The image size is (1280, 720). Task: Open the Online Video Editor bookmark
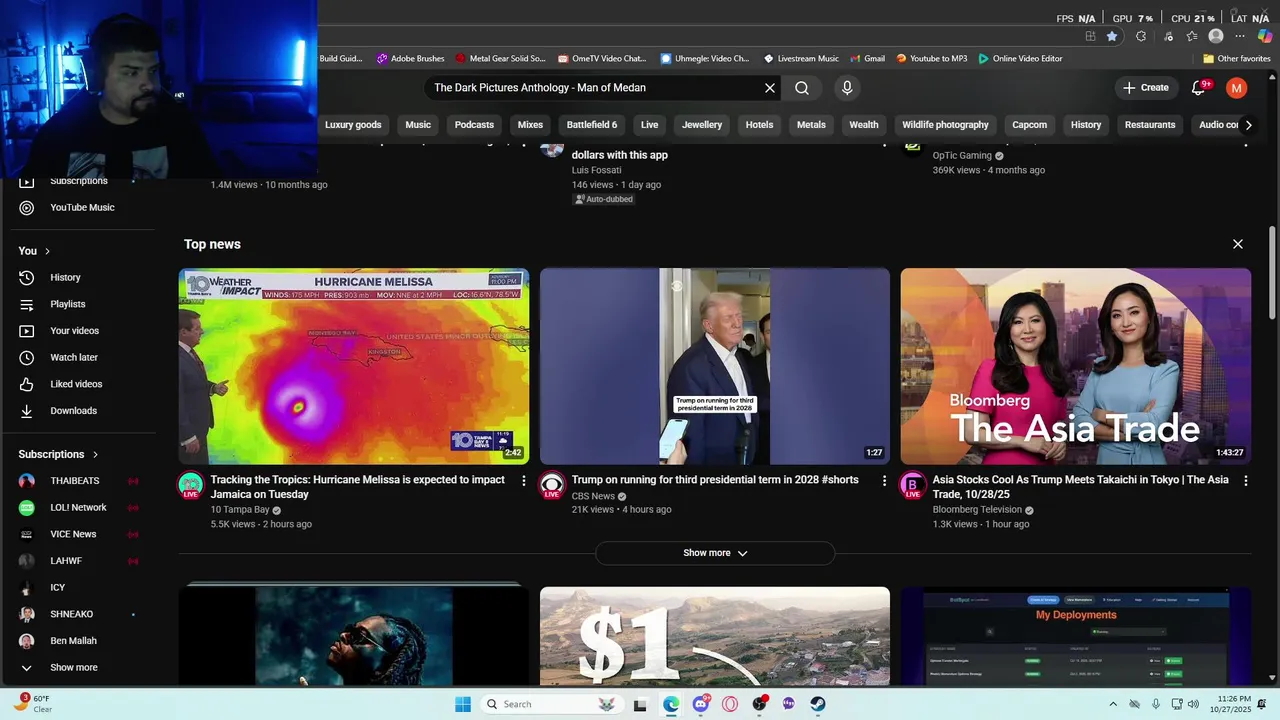pyautogui.click(x=1020, y=59)
